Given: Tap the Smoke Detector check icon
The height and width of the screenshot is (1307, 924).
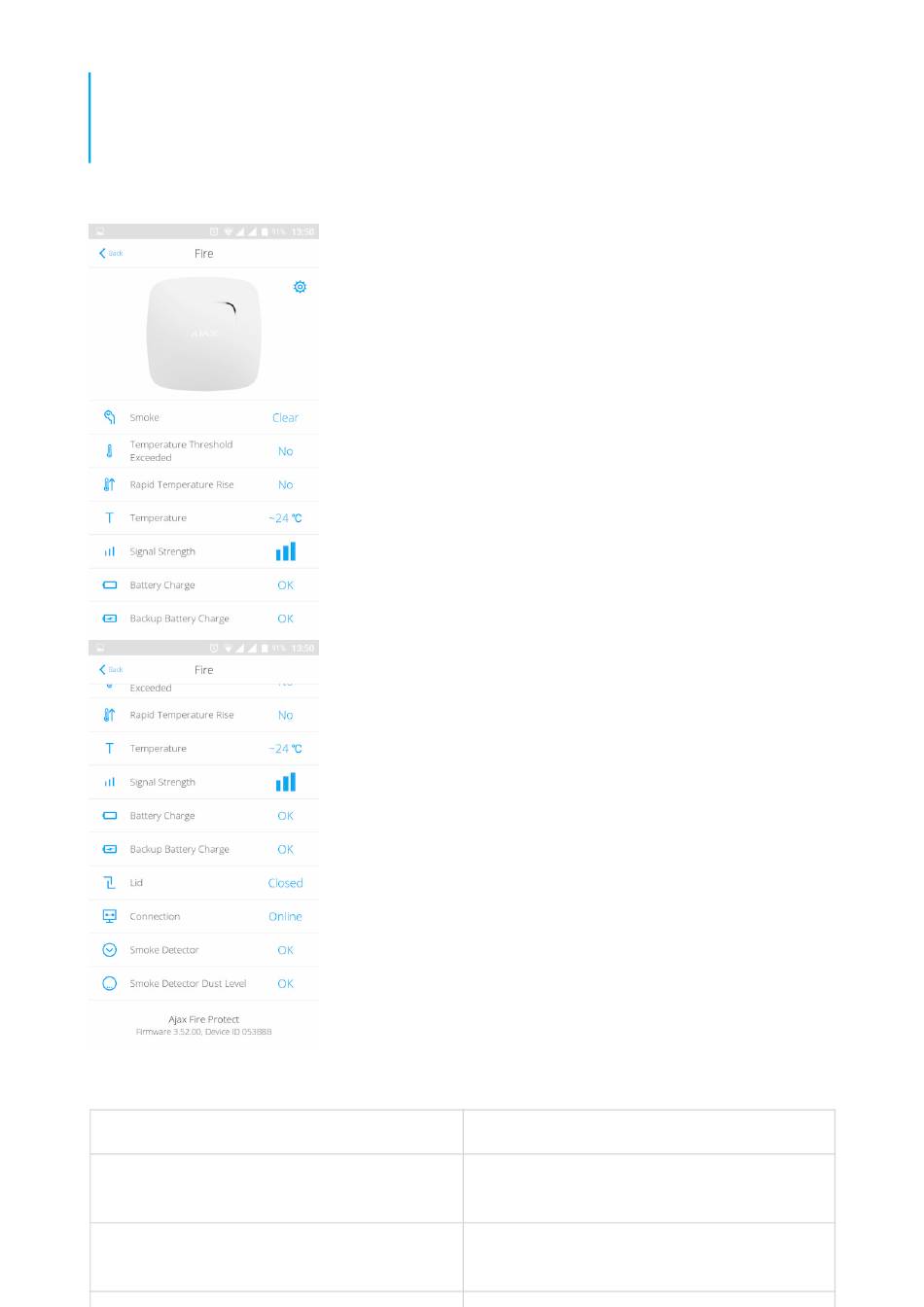Looking at the screenshot, I should click(x=109, y=950).
